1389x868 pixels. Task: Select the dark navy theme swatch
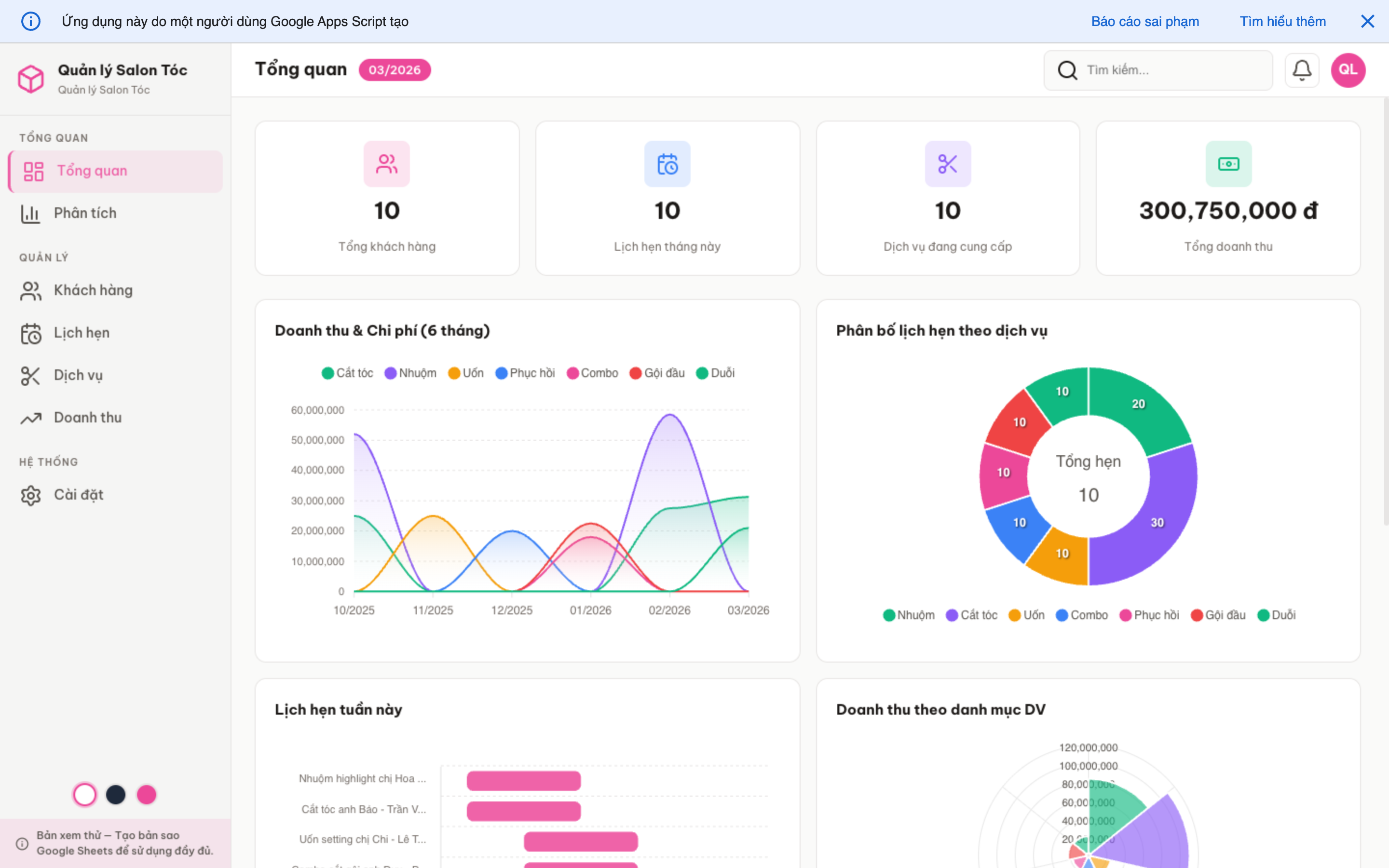pyautogui.click(x=116, y=795)
